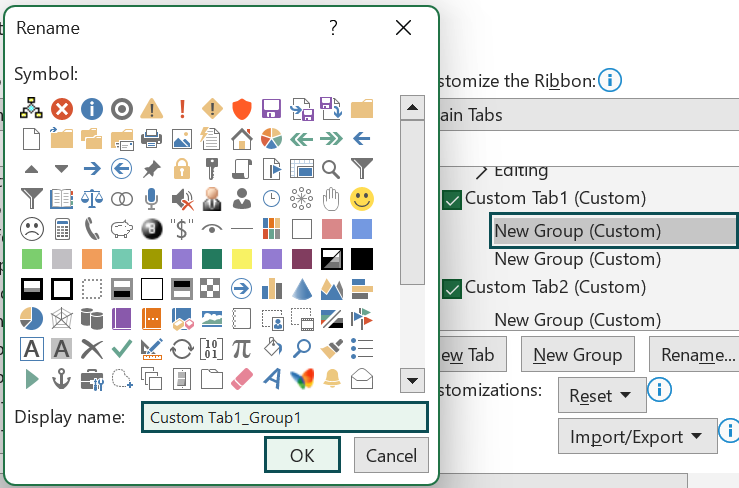Screen dimensions: 739x488
Task: Select the orange padlock symbol
Action: (x=182, y=169)
